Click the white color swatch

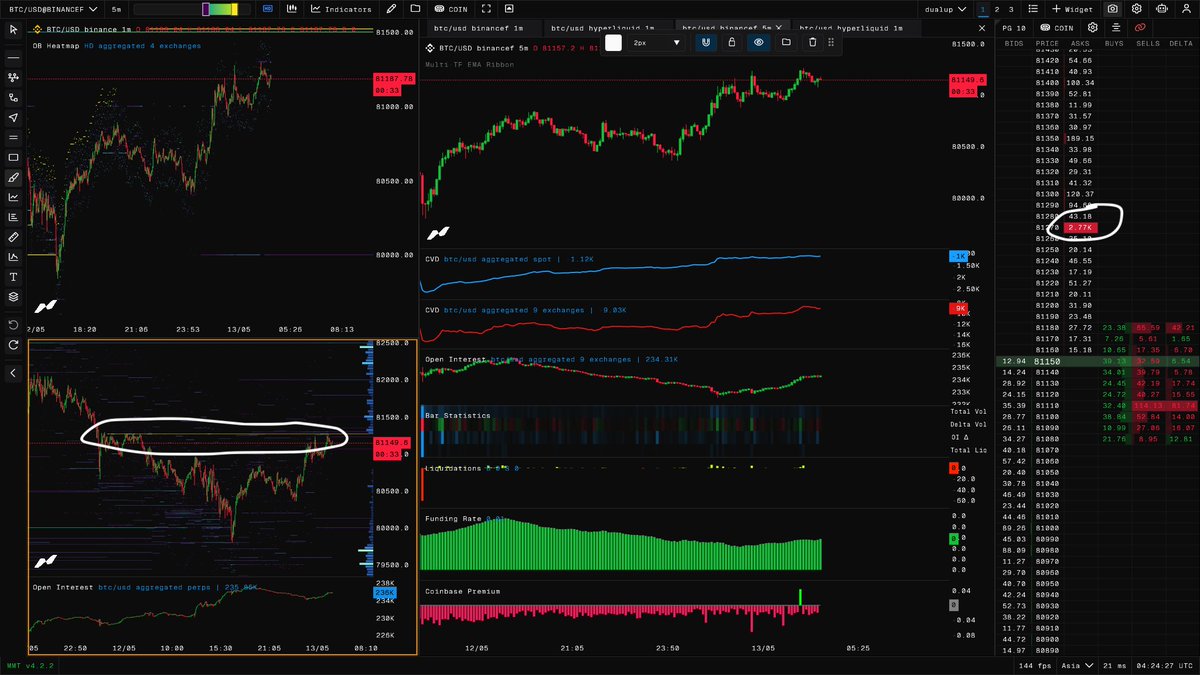(613, 43)
